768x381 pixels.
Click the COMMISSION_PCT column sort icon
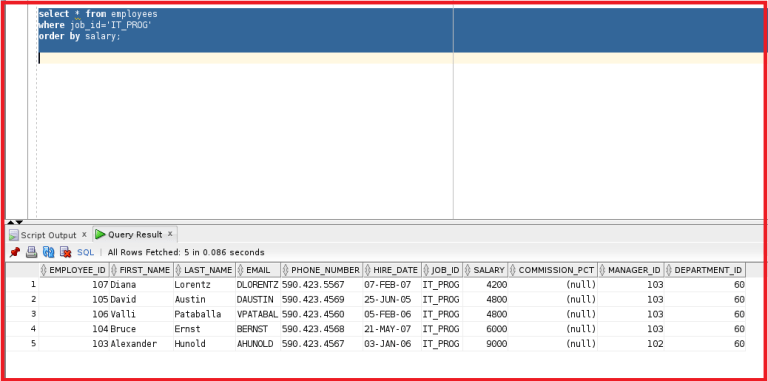pos(513,270)
